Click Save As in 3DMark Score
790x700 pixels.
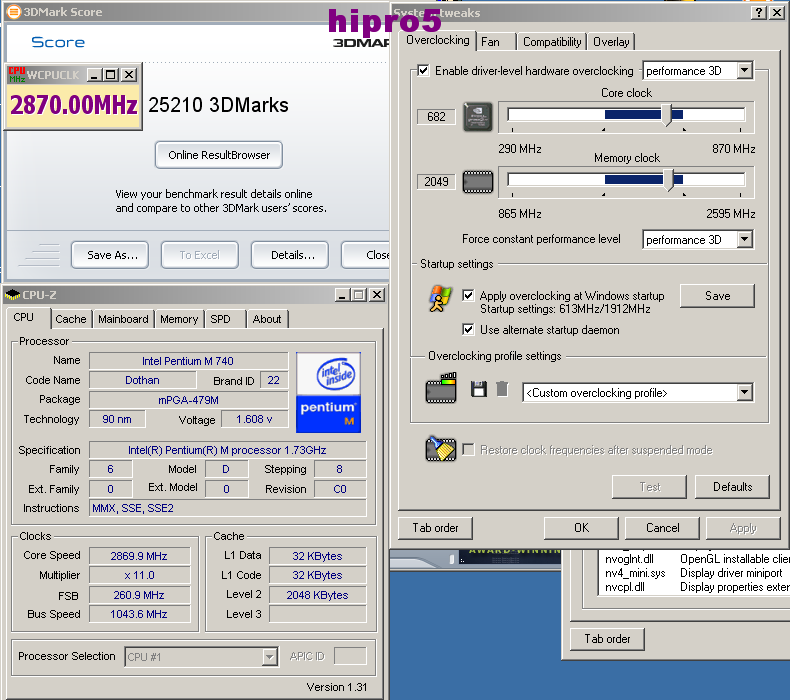point(110,255)
